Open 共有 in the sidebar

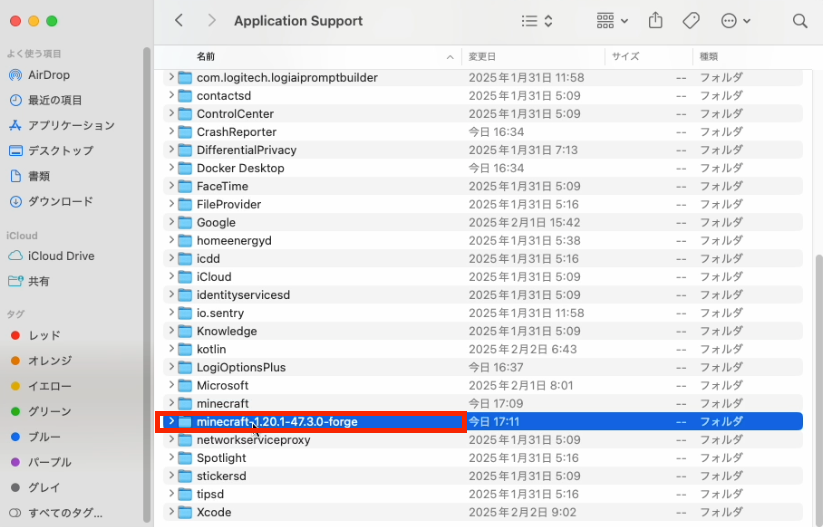pos(29,281)
